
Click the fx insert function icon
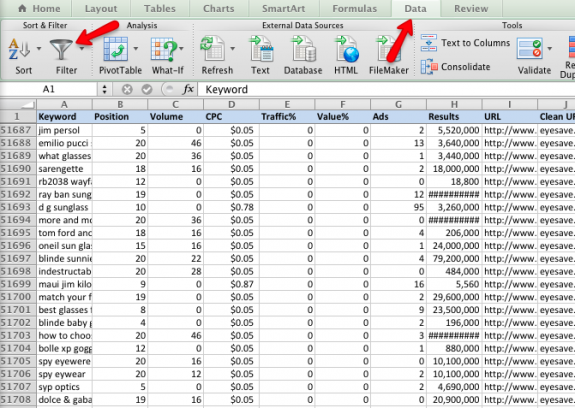[188, 89]
